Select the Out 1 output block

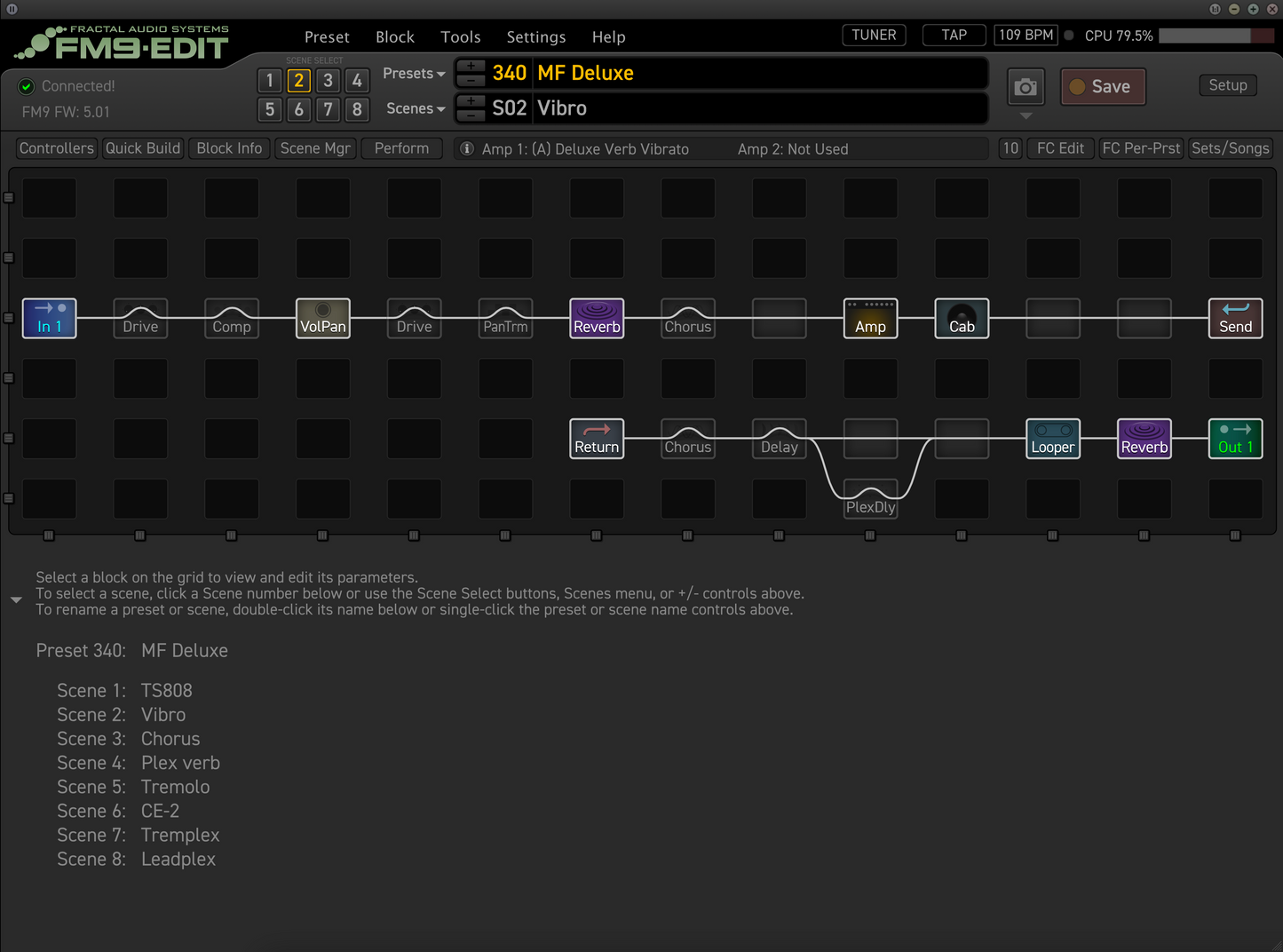coord(1236,439)
